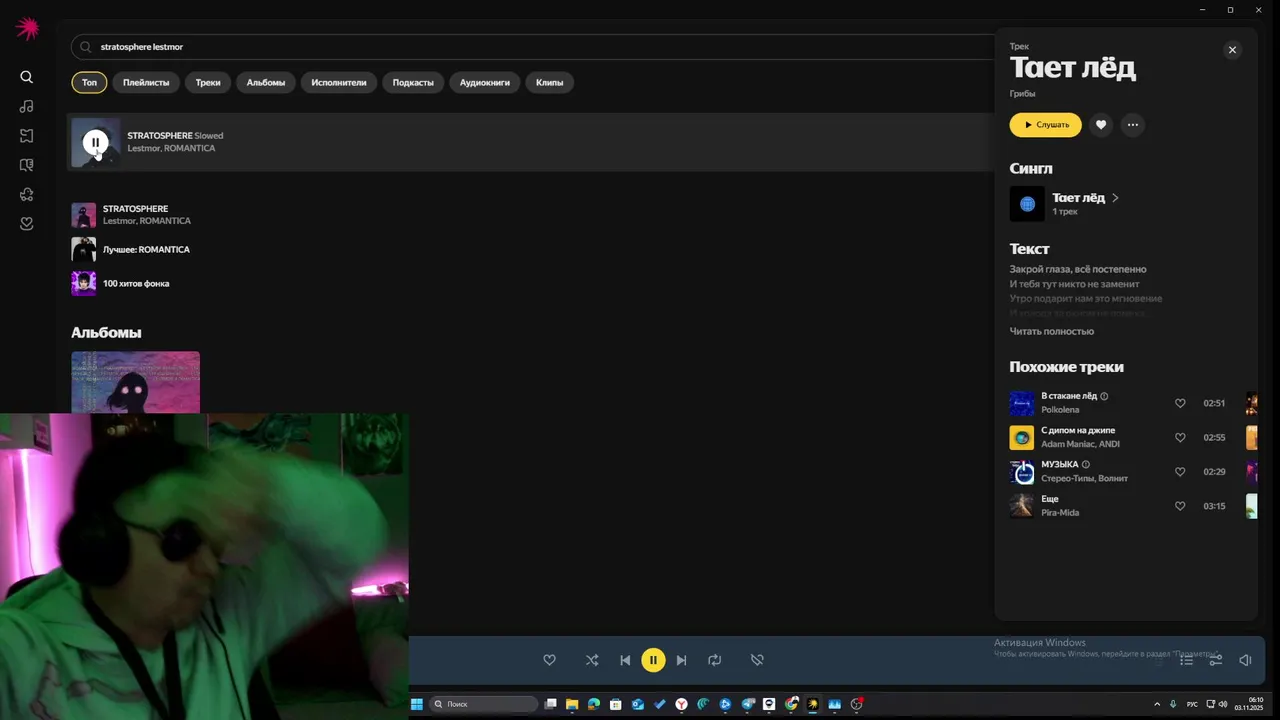Viewport: 1280px width, 720px height.
Task: Switch to the Аудиокниги tab
Action: point(485,82)
